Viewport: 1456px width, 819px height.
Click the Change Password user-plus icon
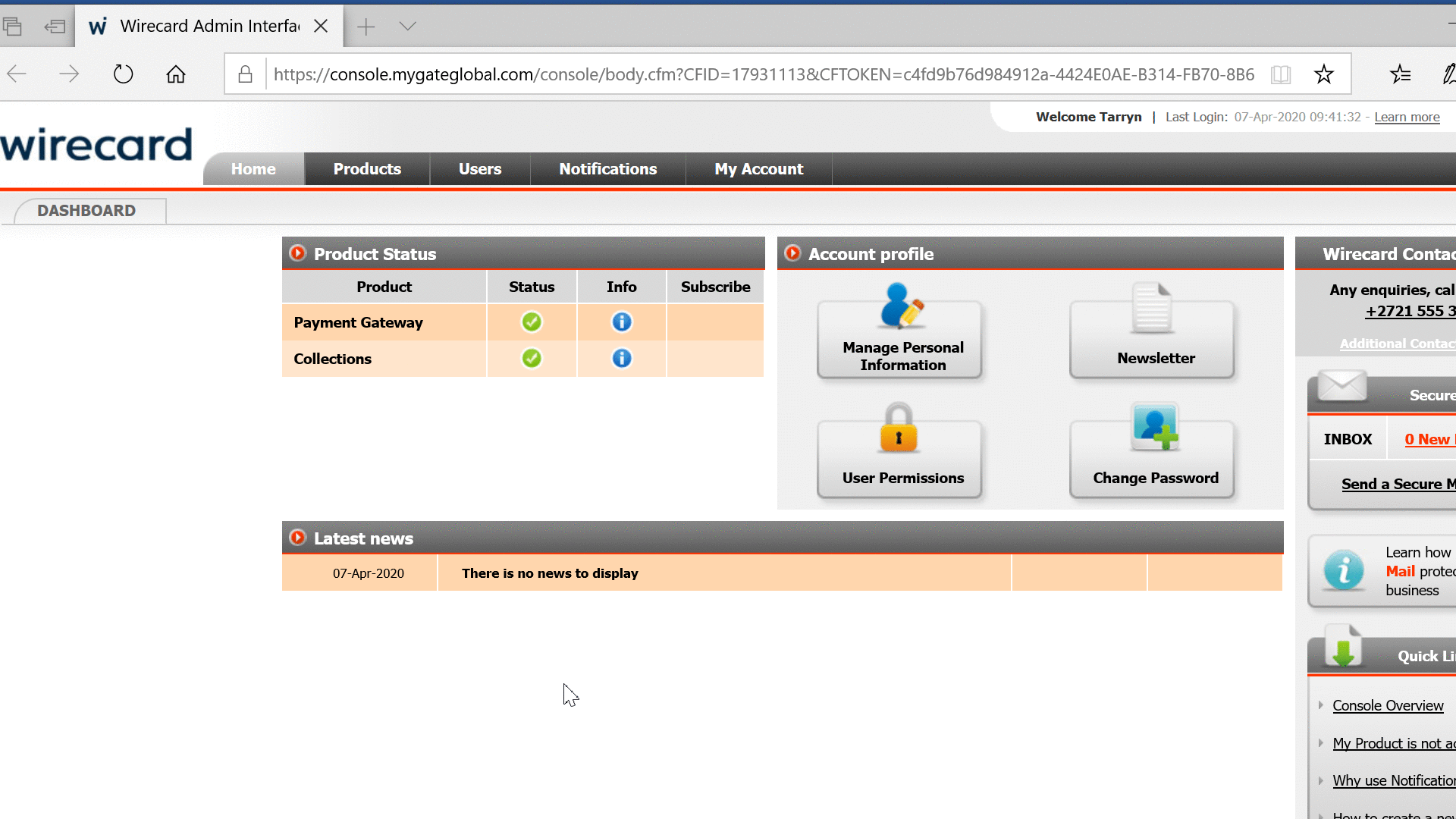(1155, 427)
